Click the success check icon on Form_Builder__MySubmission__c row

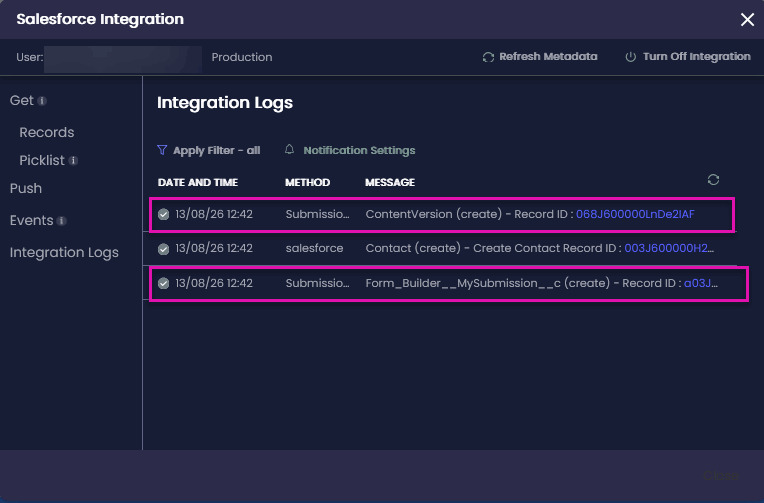pos(163,283)
